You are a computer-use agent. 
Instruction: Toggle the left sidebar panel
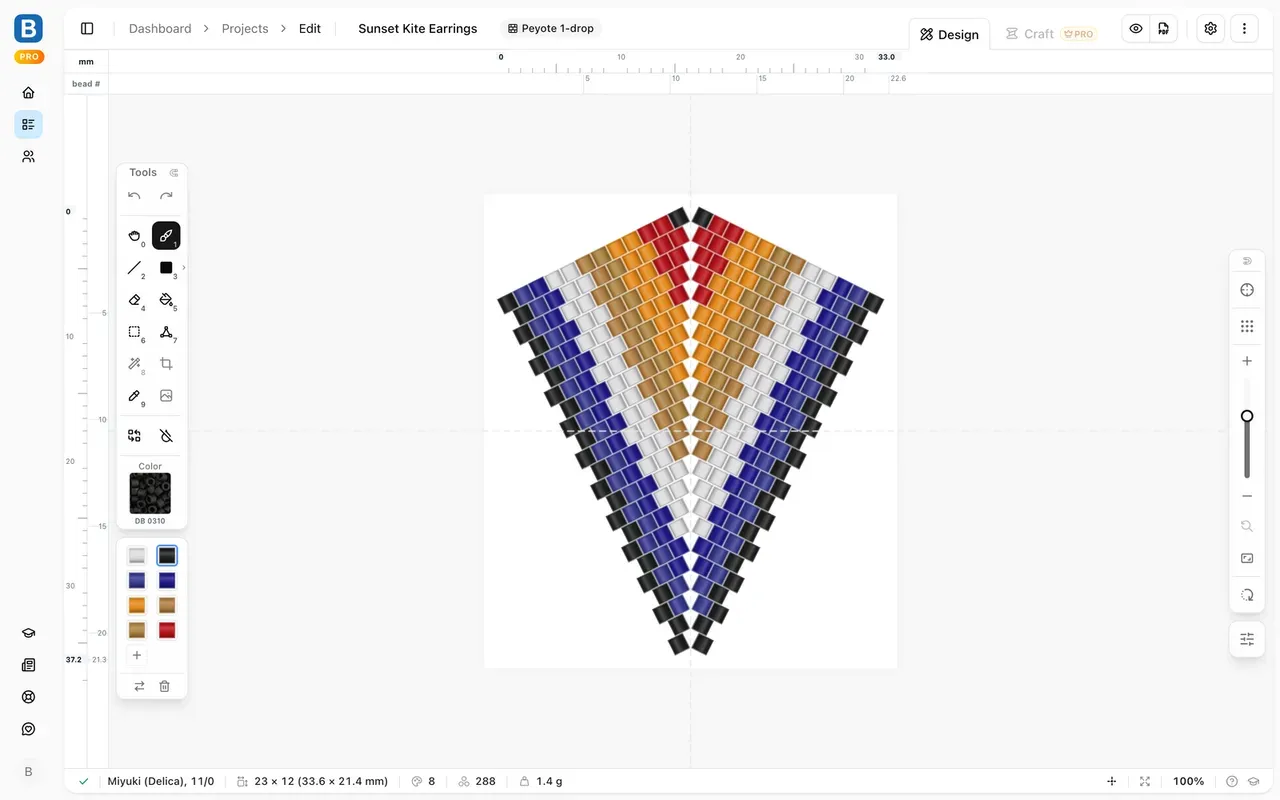tap(87, 29)
